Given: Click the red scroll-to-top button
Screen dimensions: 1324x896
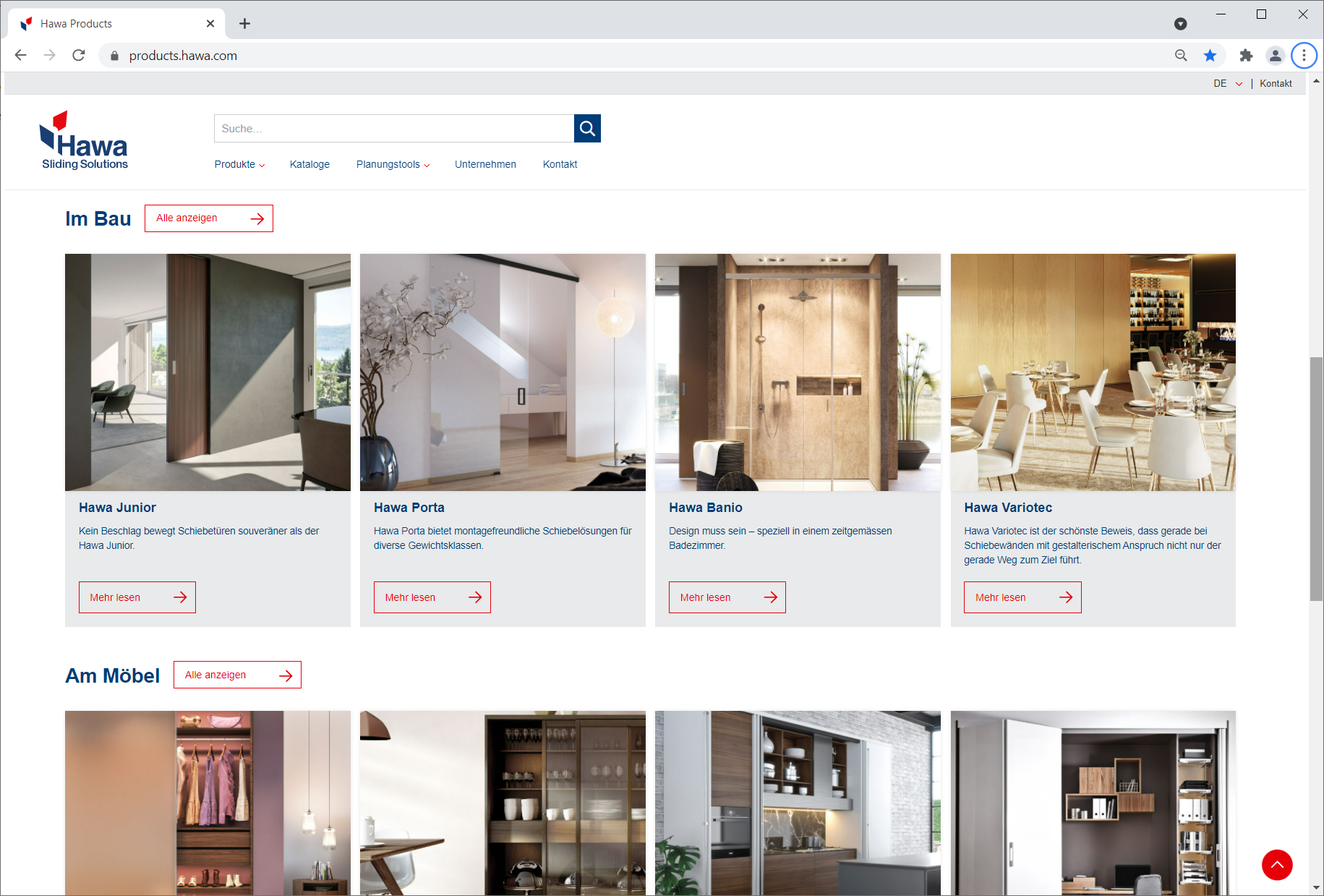Looking at the screenshot, I should (x=1277, y=865).
